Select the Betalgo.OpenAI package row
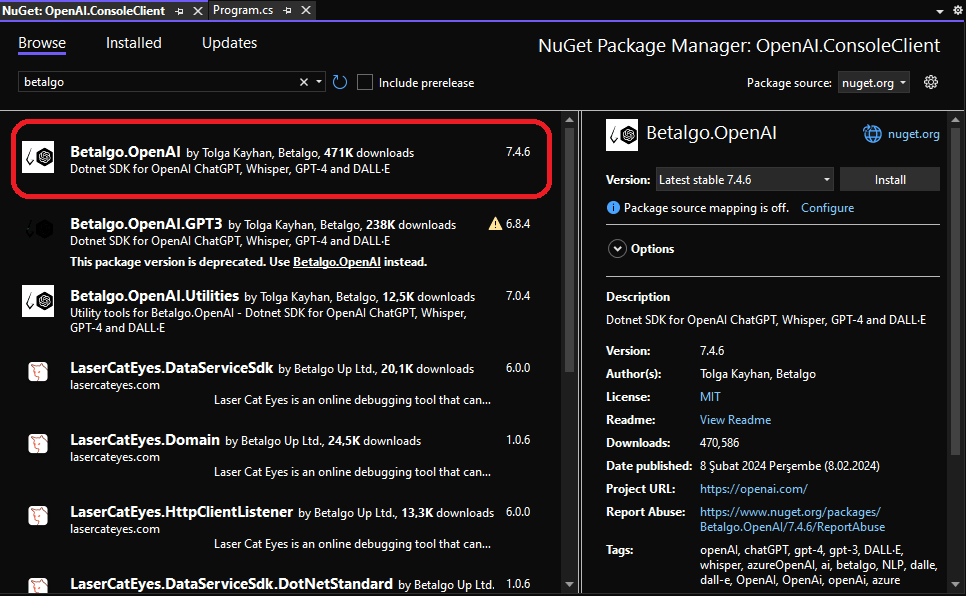This screenshot has width=966, height=596. tap(281, 159)
